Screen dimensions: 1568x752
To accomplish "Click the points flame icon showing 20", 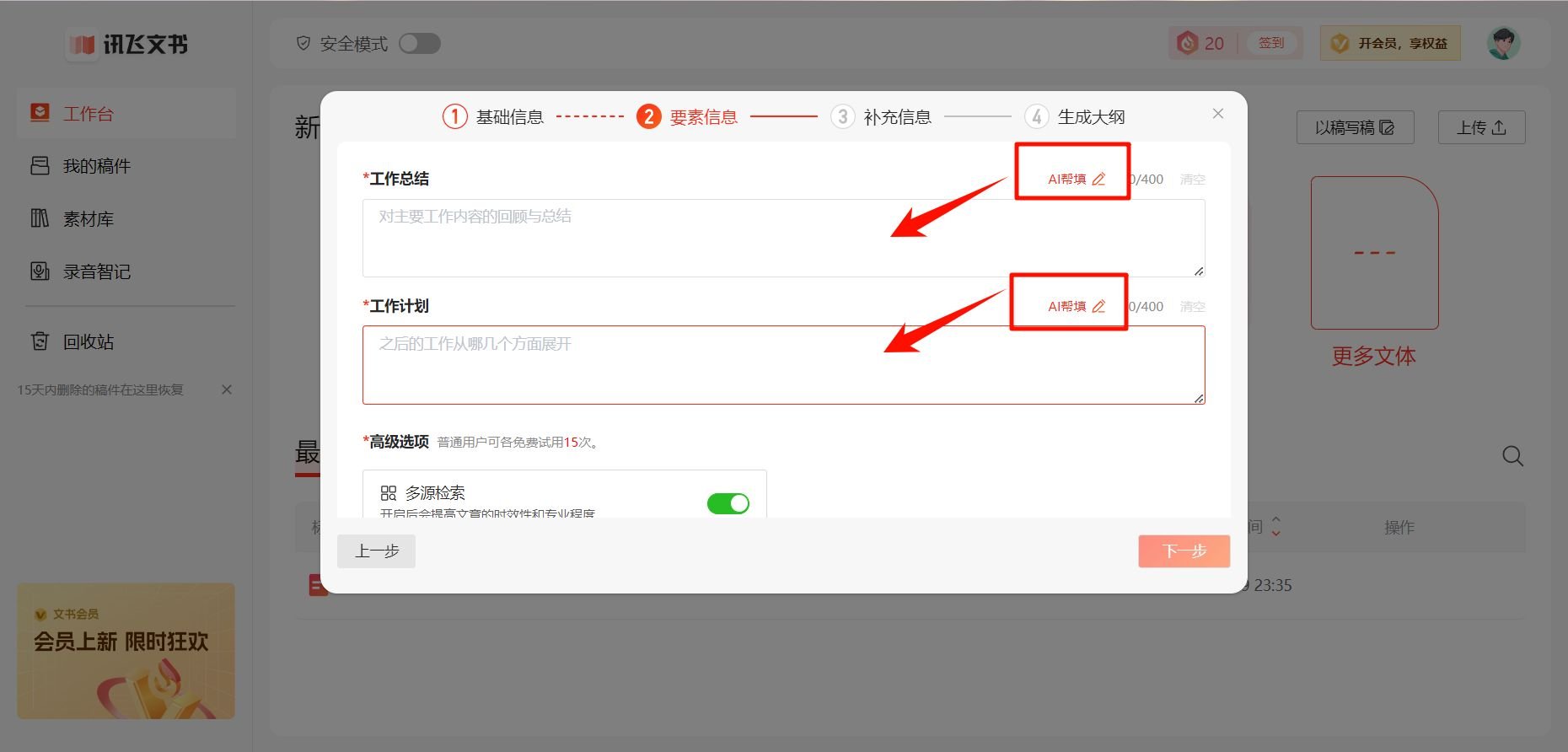I will click(1188, 43).
